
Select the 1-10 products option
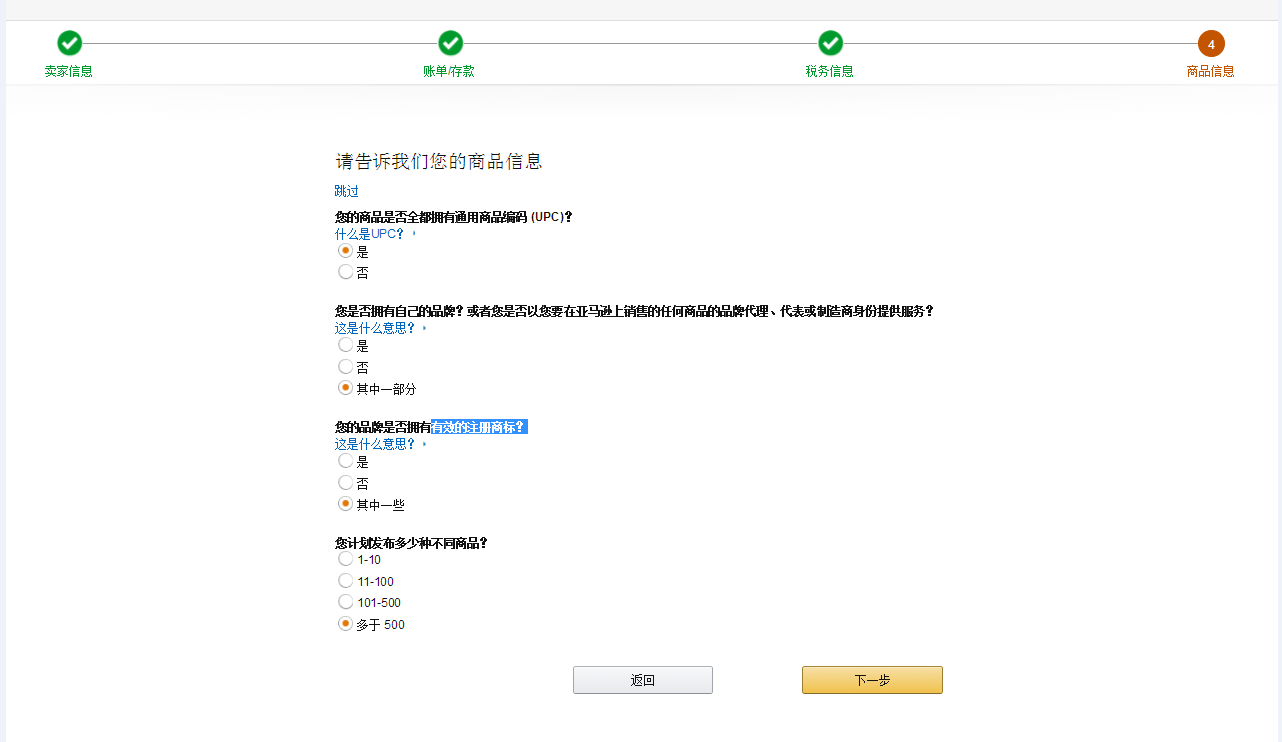(346, 559)
